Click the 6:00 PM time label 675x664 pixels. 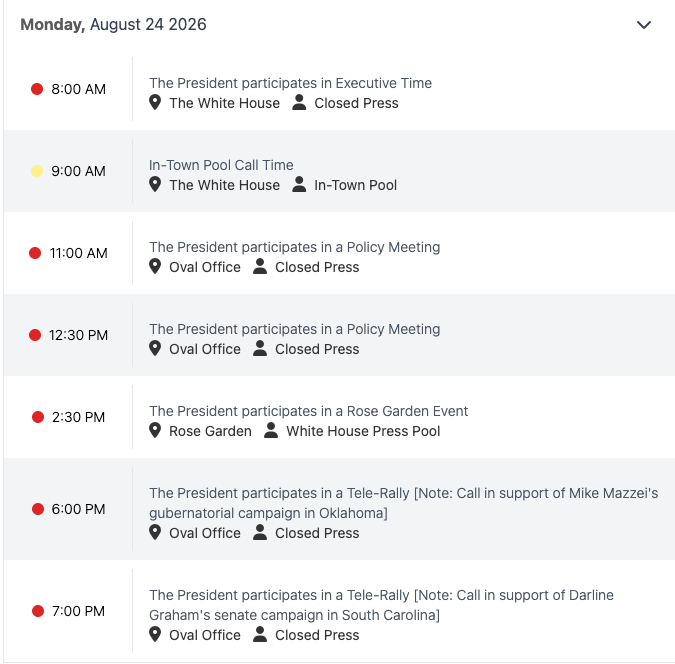78,509
